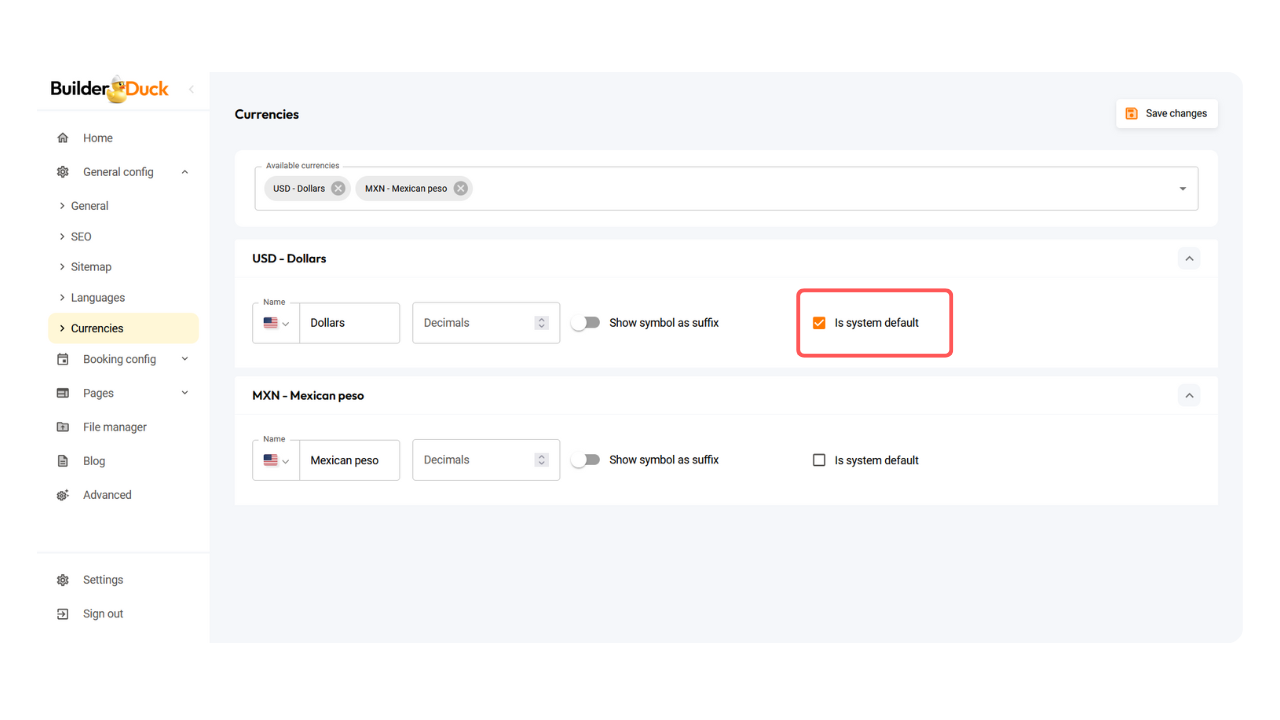Collapse the MXN - Mexican peso section
The image size is (1280, 720).
[x=1189, y=396]
